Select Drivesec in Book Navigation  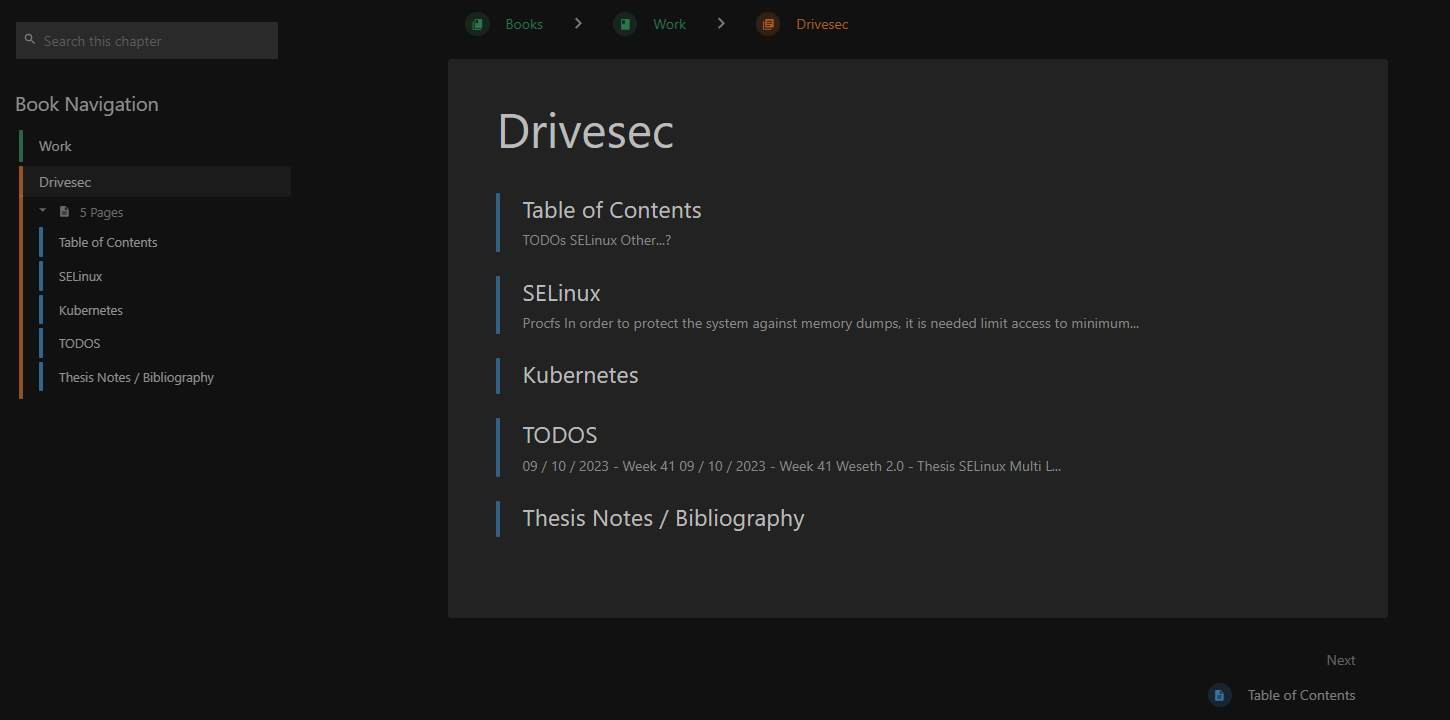65,182
